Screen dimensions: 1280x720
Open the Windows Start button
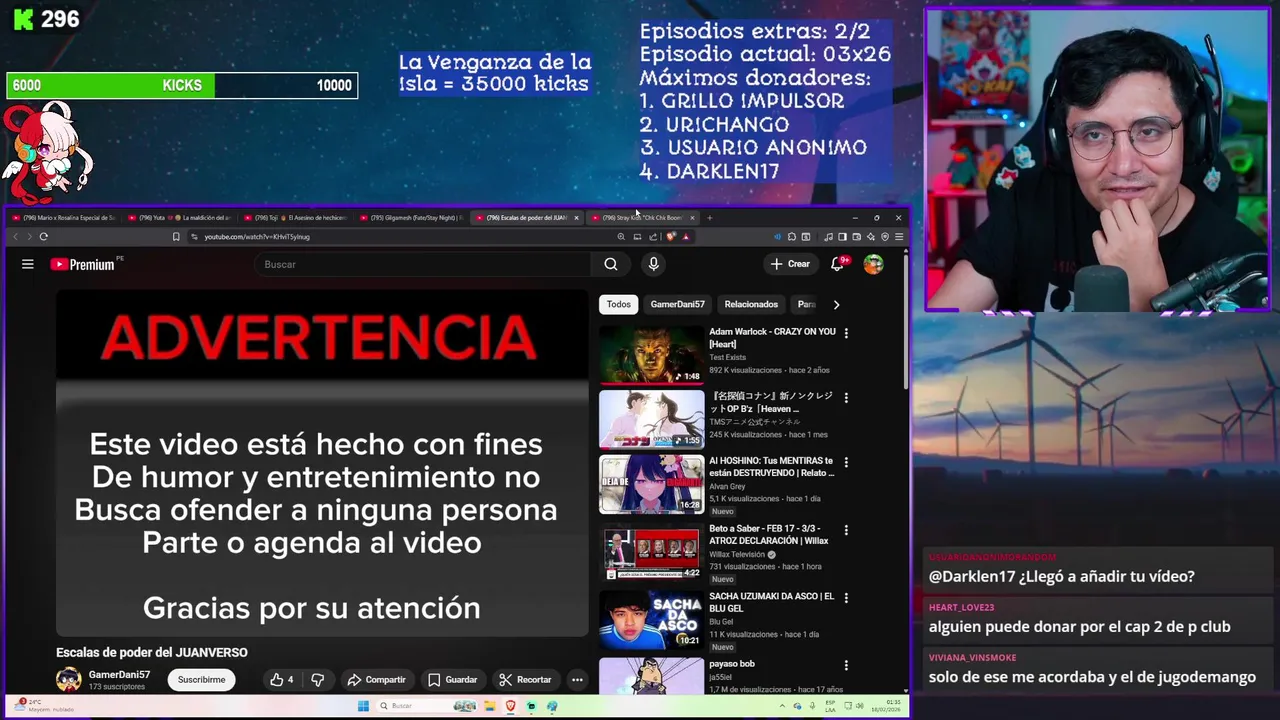[363, 706]
